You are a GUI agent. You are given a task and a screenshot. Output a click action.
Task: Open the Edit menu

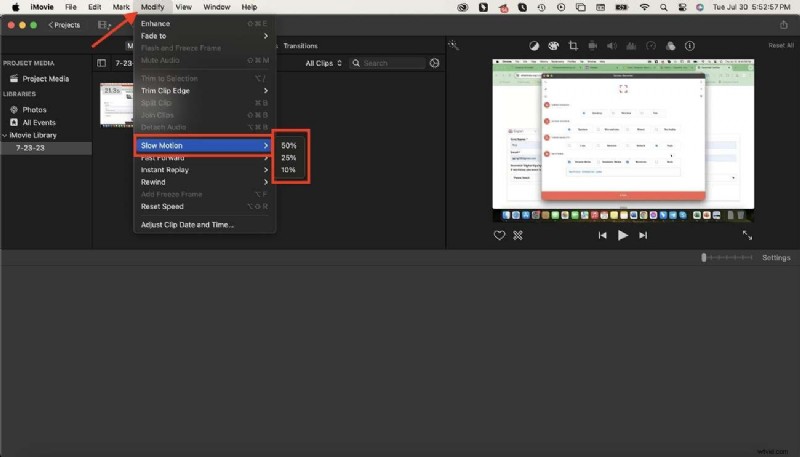coord(94,7)
